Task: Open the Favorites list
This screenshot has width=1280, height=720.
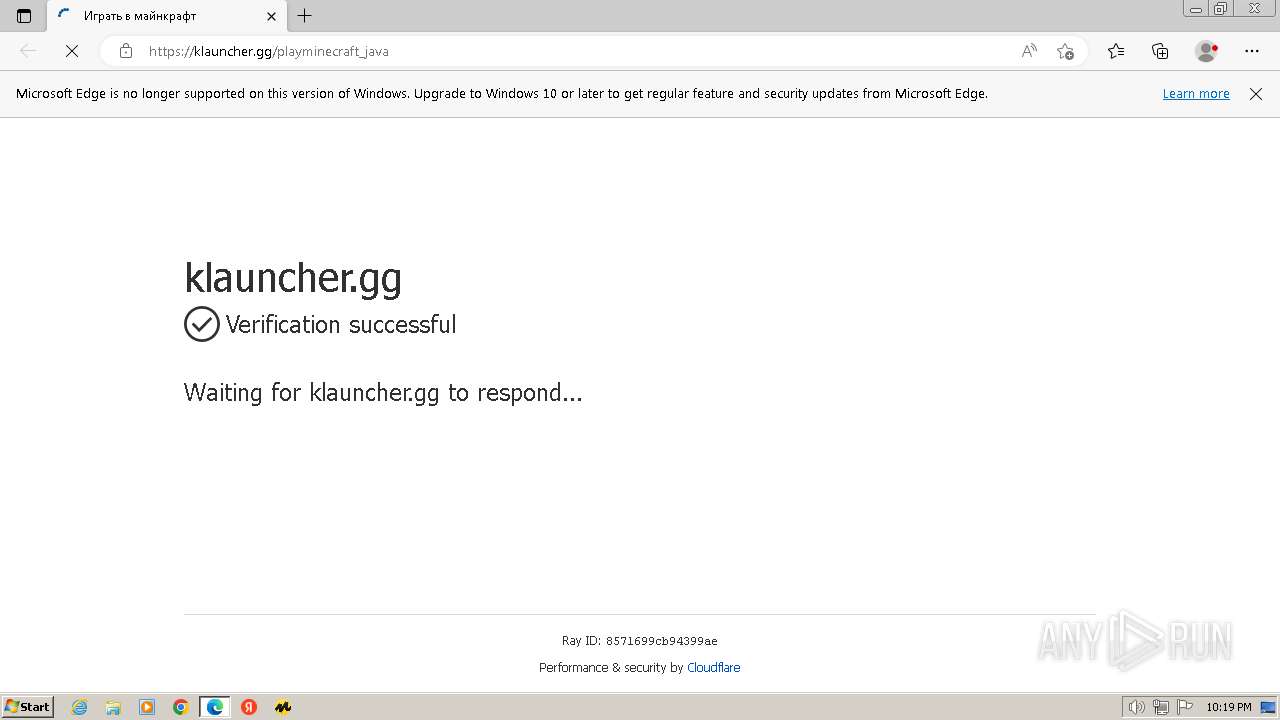Action: click(1116, 51)
